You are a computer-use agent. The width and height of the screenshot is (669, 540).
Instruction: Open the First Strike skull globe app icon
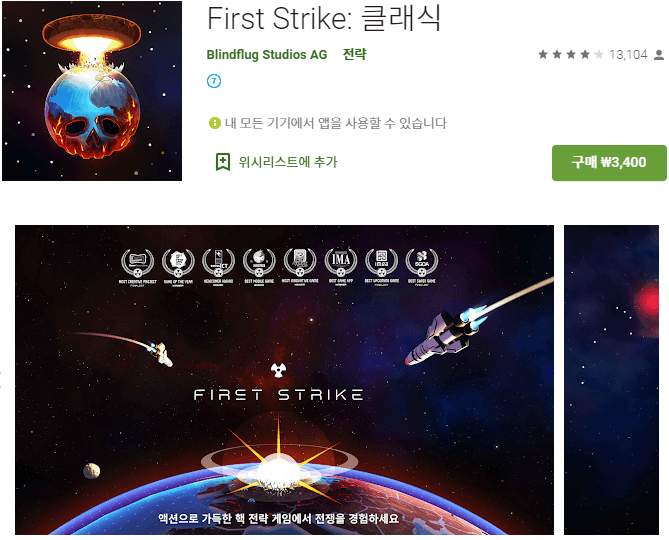(92, 91)
